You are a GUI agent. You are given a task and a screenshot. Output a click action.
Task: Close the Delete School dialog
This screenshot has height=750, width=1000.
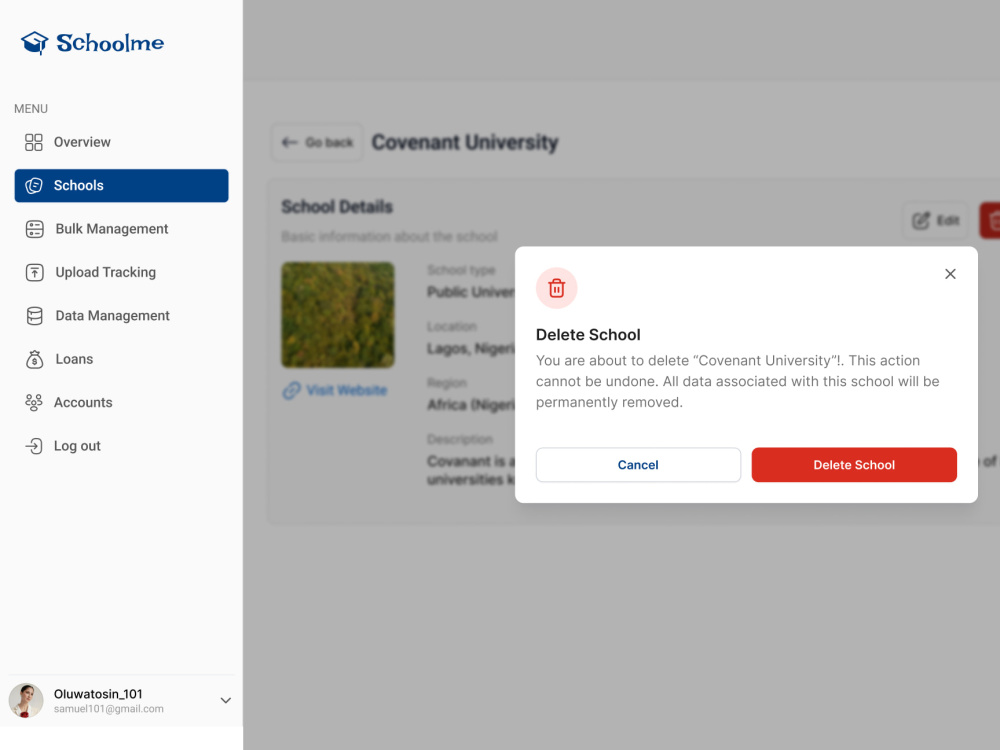click(x=950, y=274)
